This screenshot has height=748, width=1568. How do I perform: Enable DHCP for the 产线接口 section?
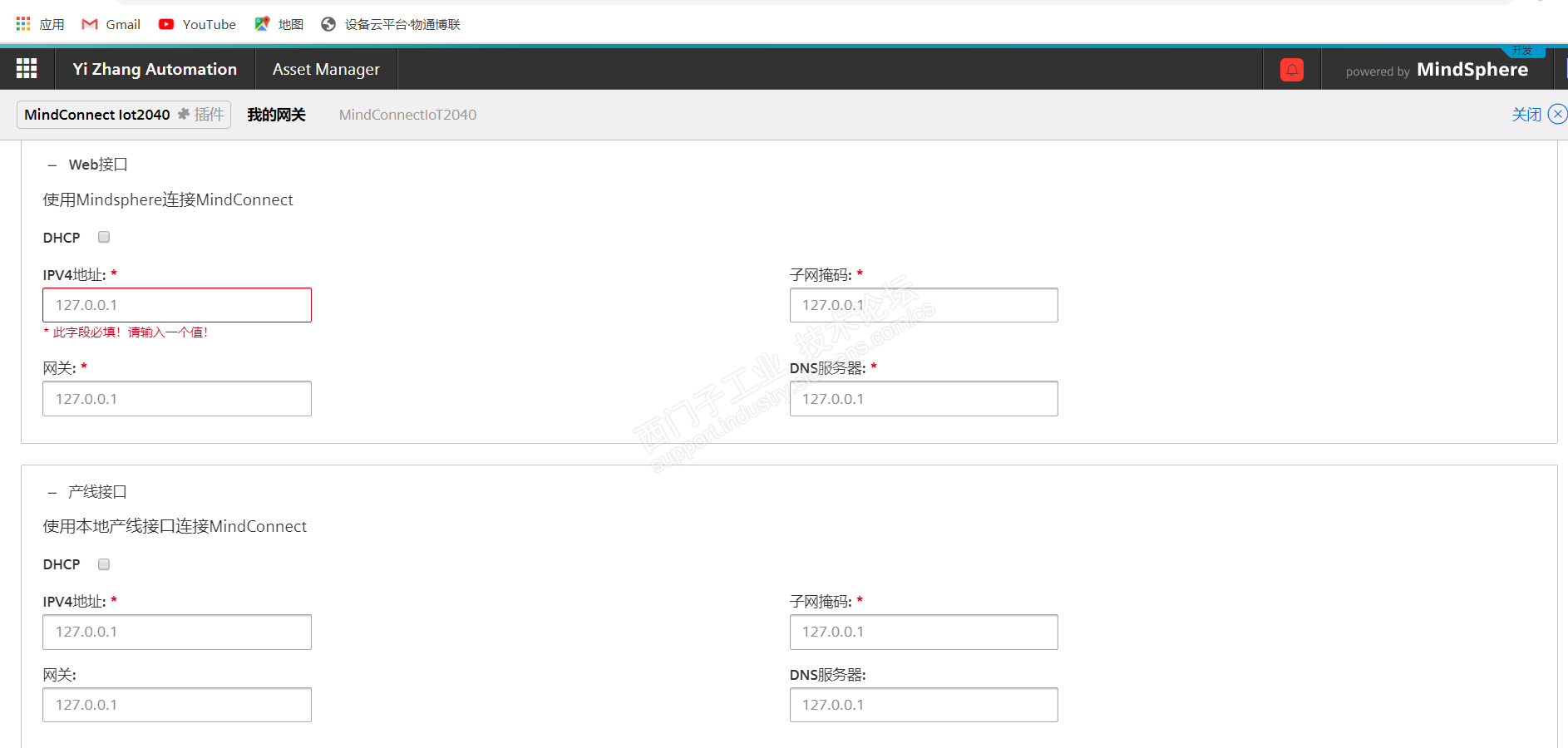coord(104,564)
